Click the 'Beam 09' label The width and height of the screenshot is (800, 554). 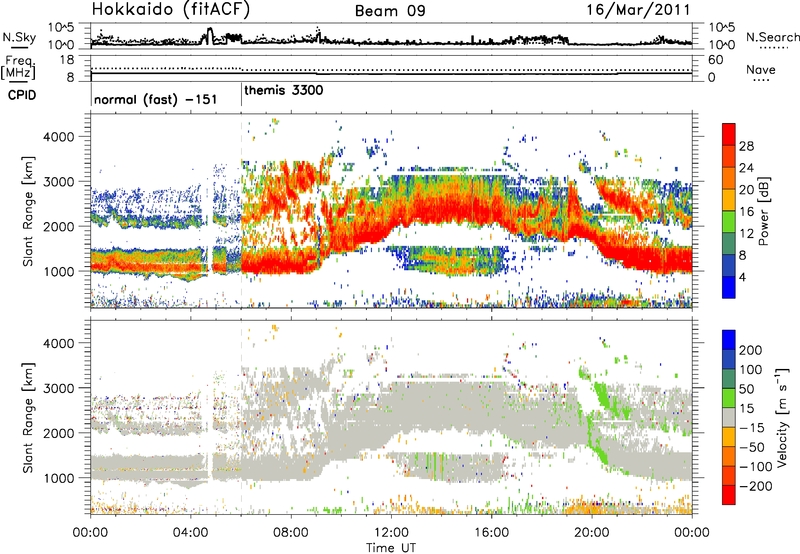[x=390, y=11]
